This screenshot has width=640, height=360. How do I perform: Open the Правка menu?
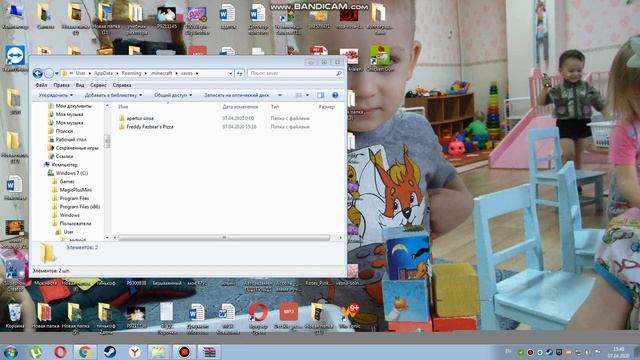(x=61, y=85)
